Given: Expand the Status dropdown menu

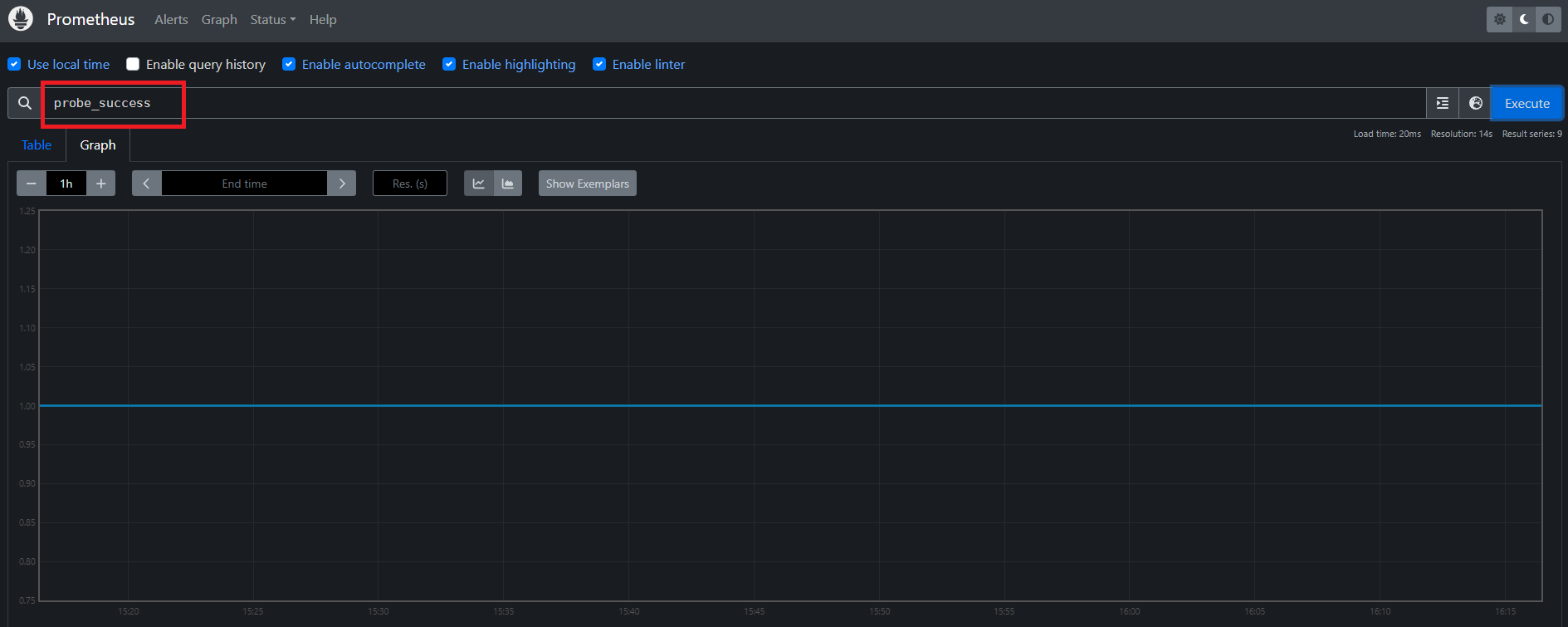Looking at the screenshot, I should pyautogui.click(x=272, y=19).
